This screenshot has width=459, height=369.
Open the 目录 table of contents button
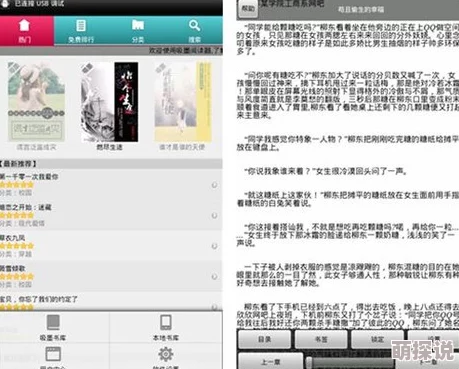click(x=264, y=339)
